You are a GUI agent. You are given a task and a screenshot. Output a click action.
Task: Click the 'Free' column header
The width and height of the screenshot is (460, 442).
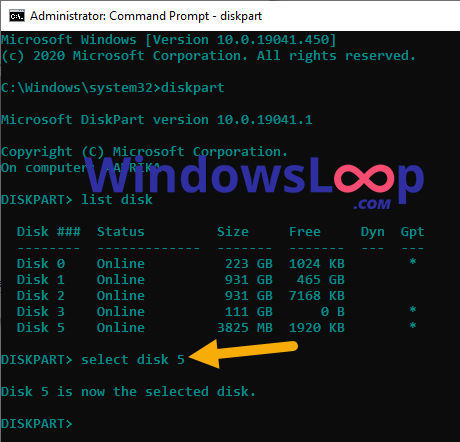pos(305,232)
